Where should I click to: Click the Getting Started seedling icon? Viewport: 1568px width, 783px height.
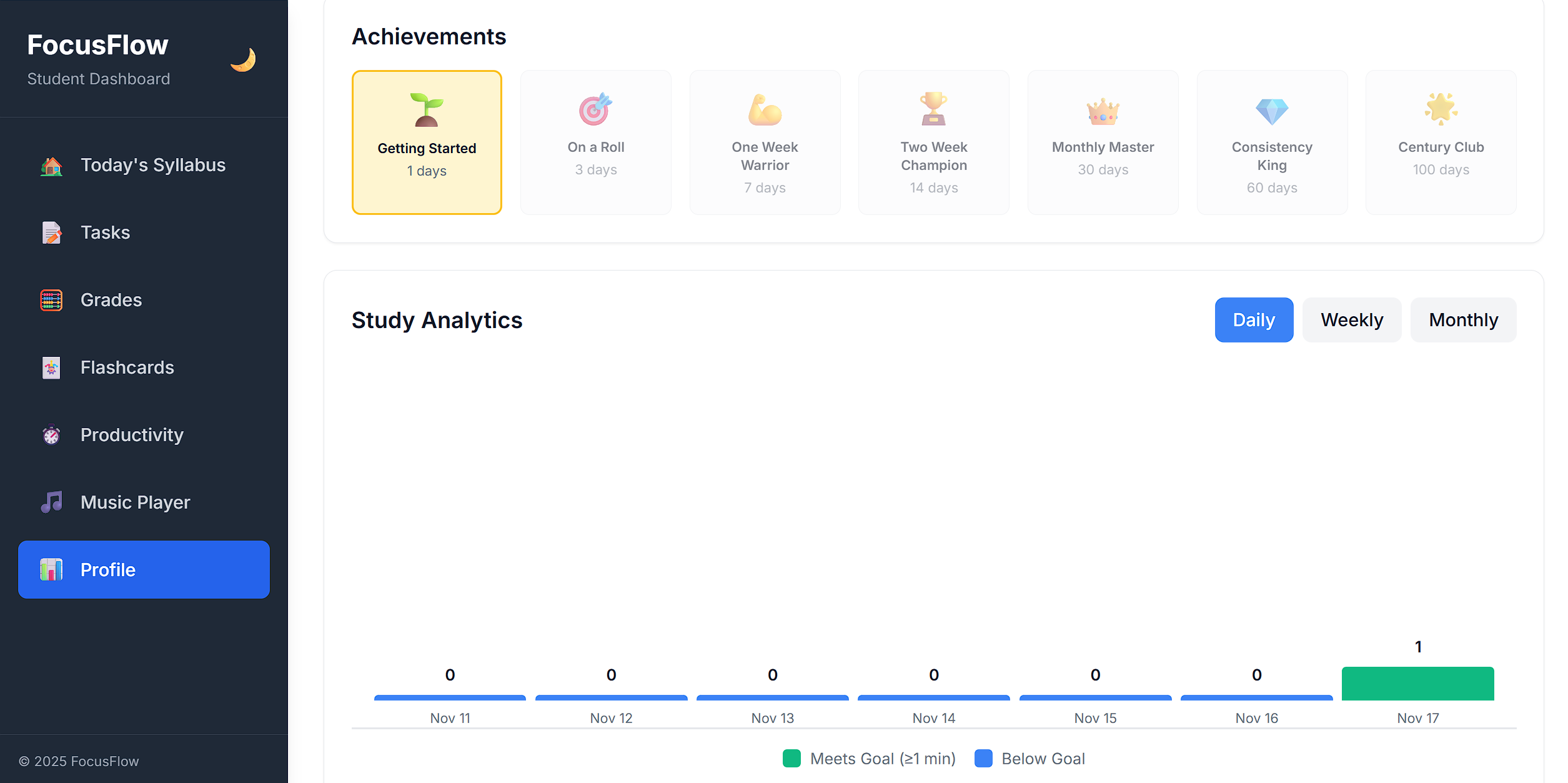[x=427, y=110]
